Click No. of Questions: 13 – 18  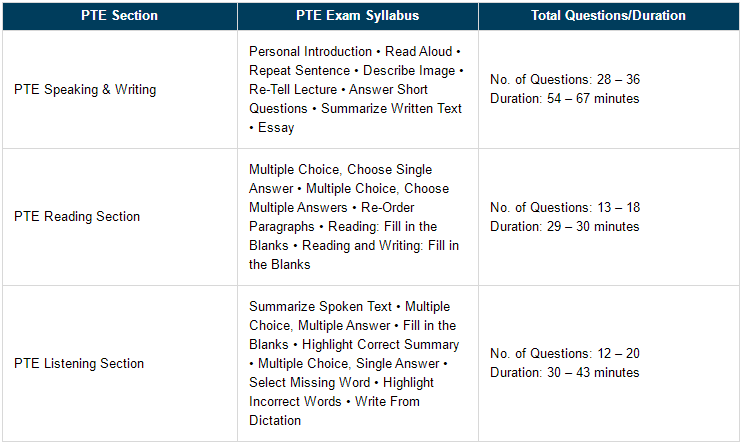[x=565, y=207]
